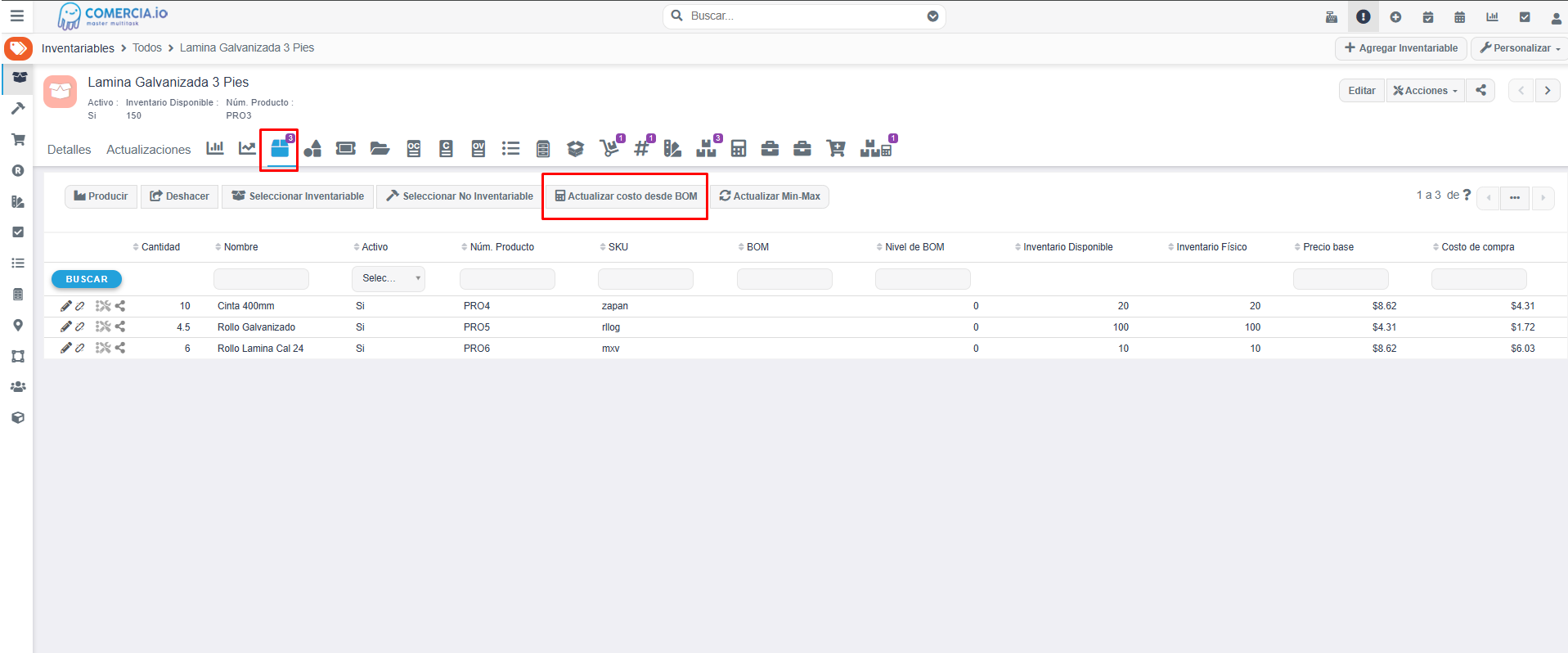This screenshot has height=653, width=1568.
Task: Click the Deshacer button
Action: click(179, 196)
